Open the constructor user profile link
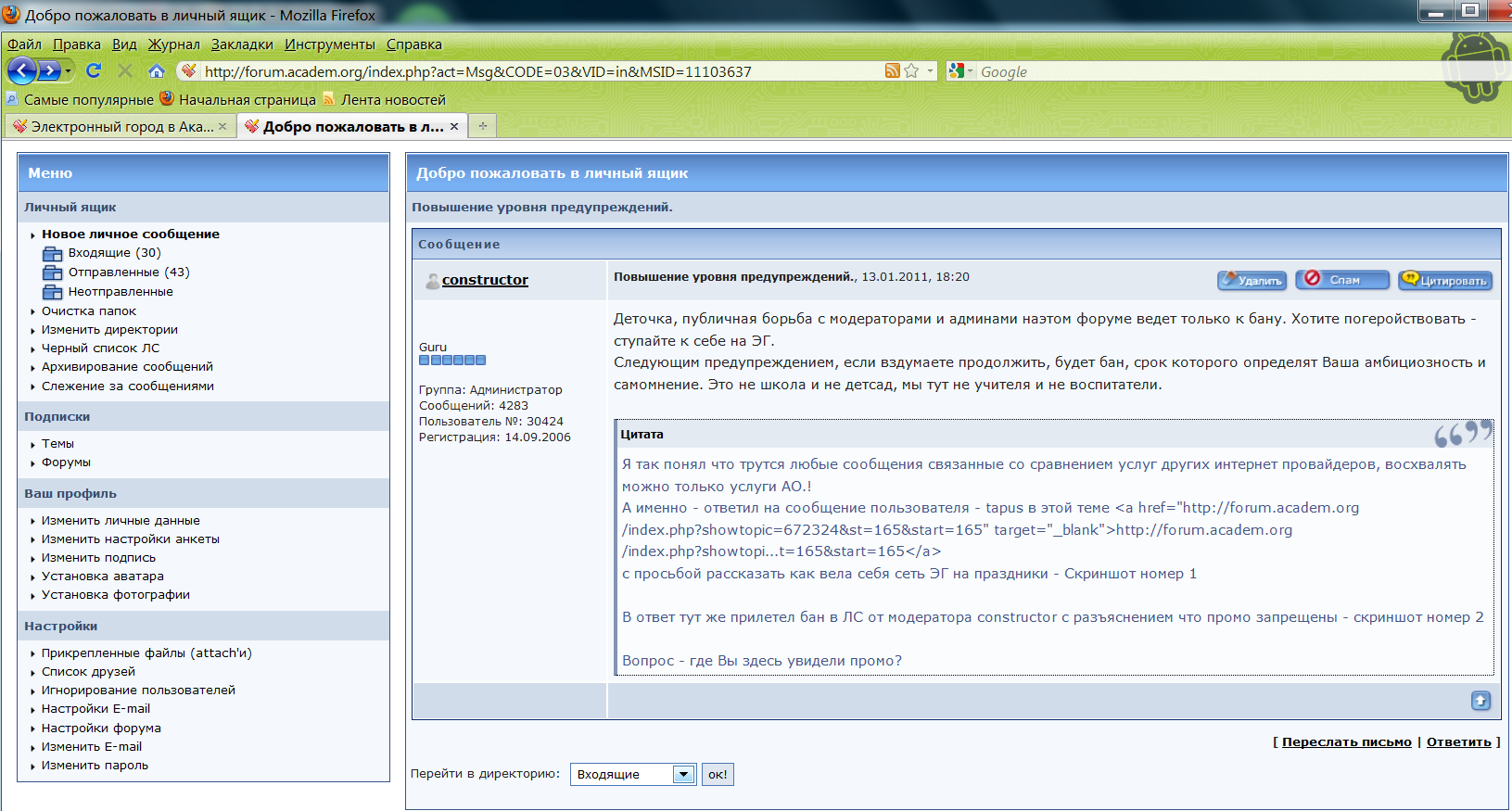This screenshot has width=1512, height=811. click(485, 279)
